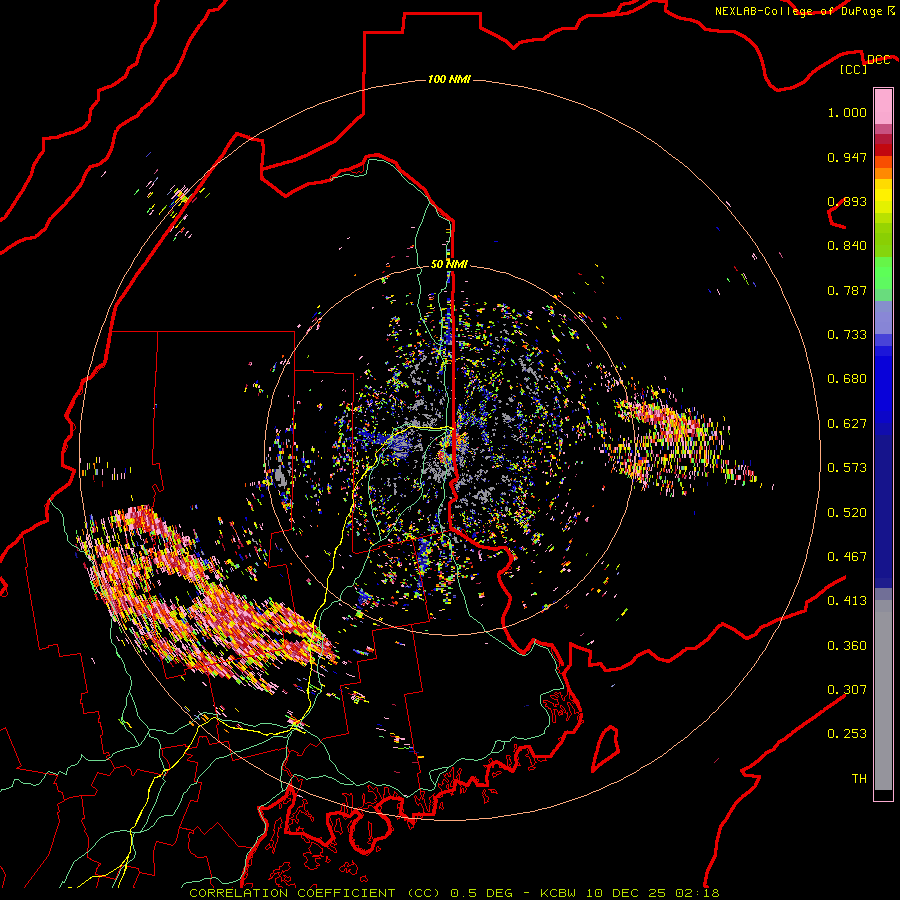Click the 50 NMI range ring label
Viewport: 900px width, 900px height.
pos(449,264)
